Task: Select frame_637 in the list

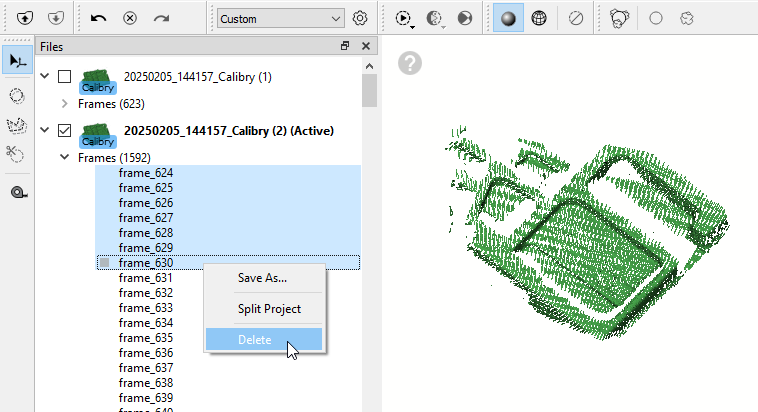Action: pos(146,368)
